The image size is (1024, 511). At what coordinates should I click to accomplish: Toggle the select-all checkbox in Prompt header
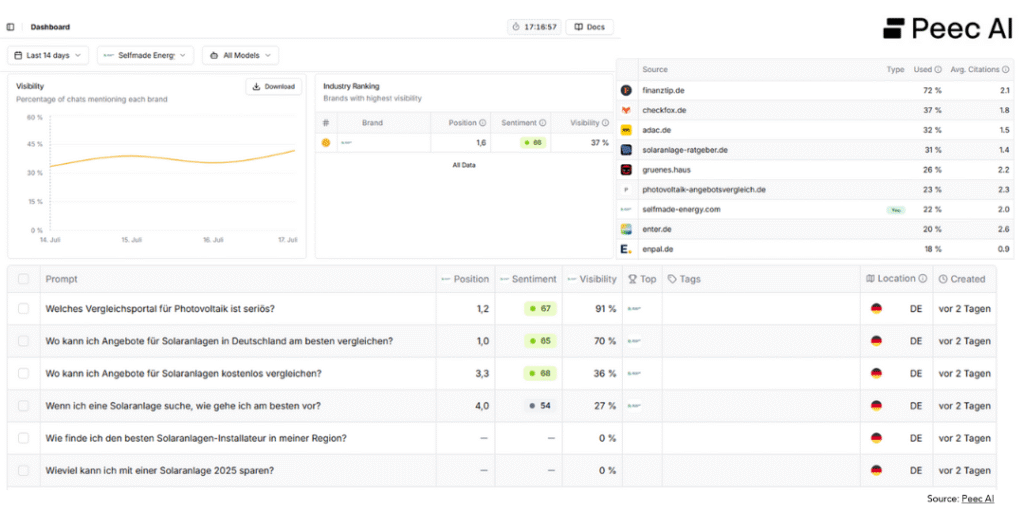tap(24, 279)
